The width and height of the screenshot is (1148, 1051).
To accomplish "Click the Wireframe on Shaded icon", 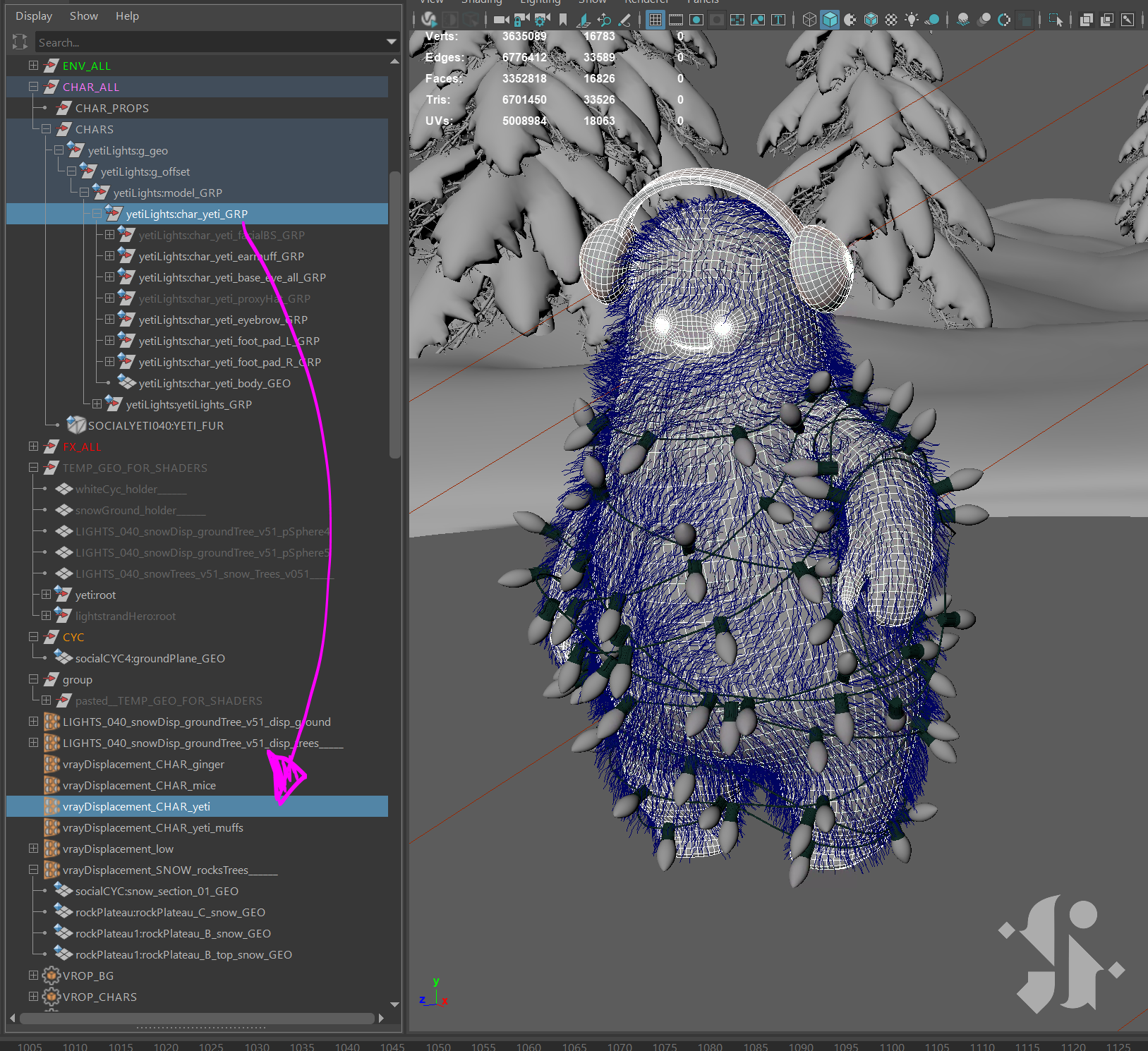I will (871, 20).
